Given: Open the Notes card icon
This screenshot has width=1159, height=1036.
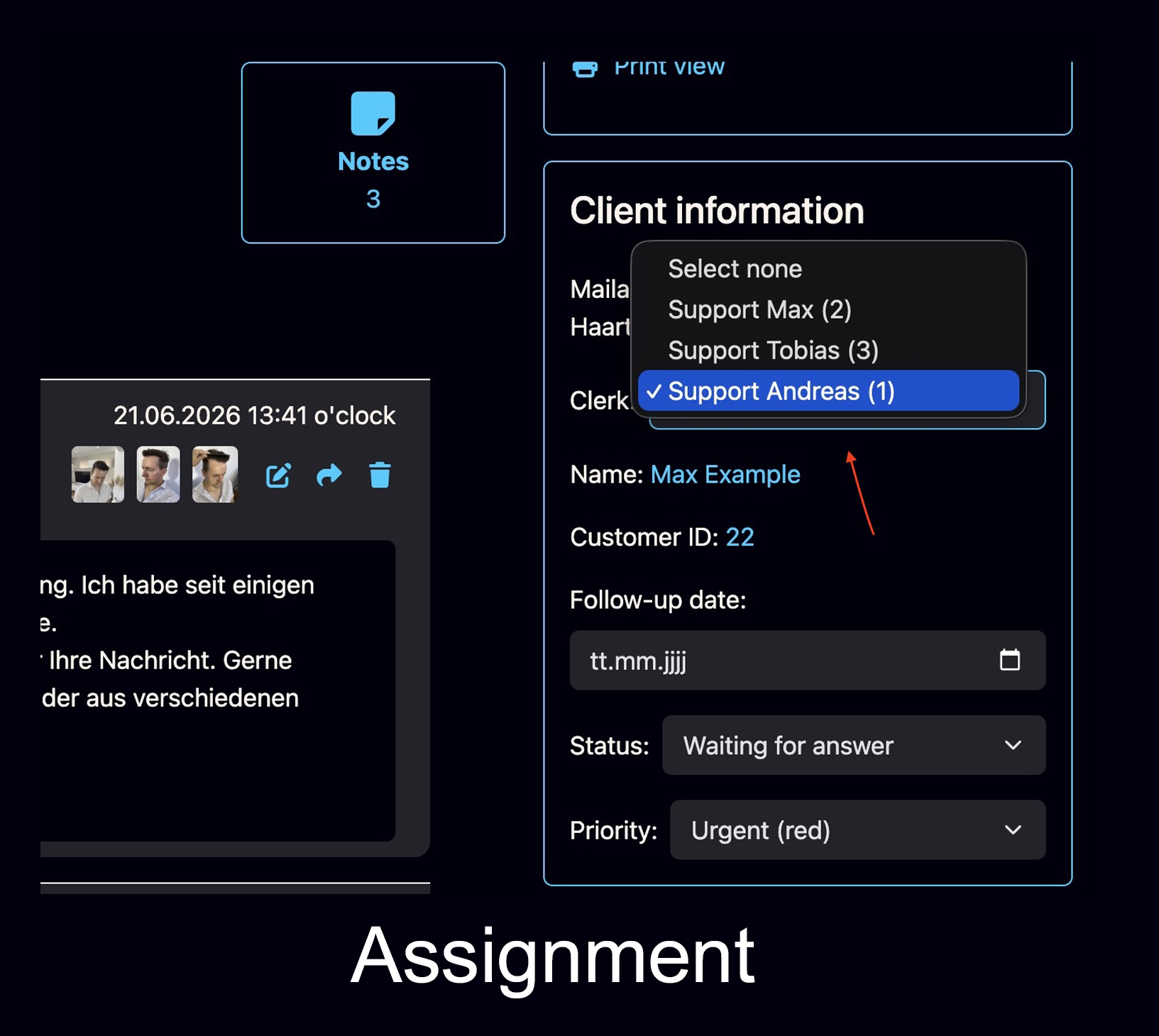Looking at the screenshot, I should [373, 114].
